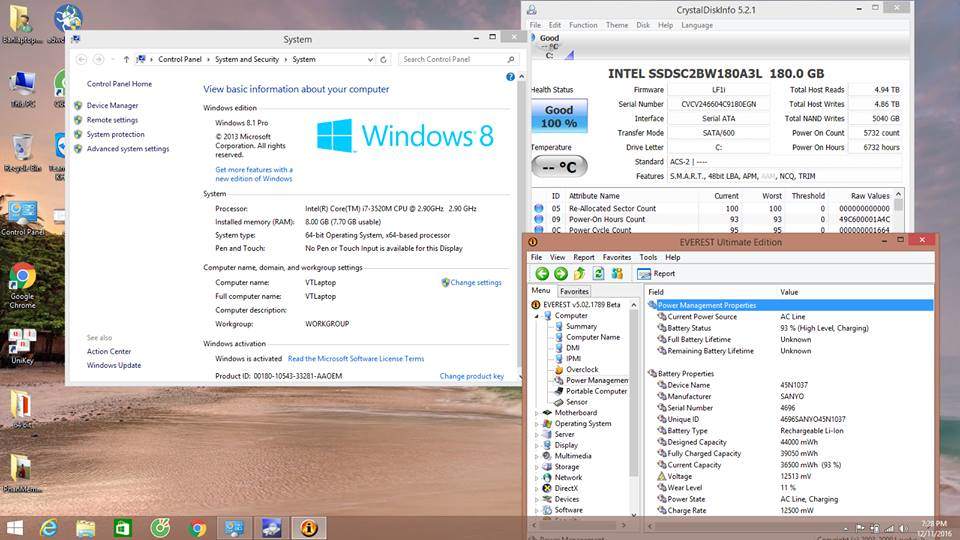Open Control Panel desktop shortcut

coord(23,218)
